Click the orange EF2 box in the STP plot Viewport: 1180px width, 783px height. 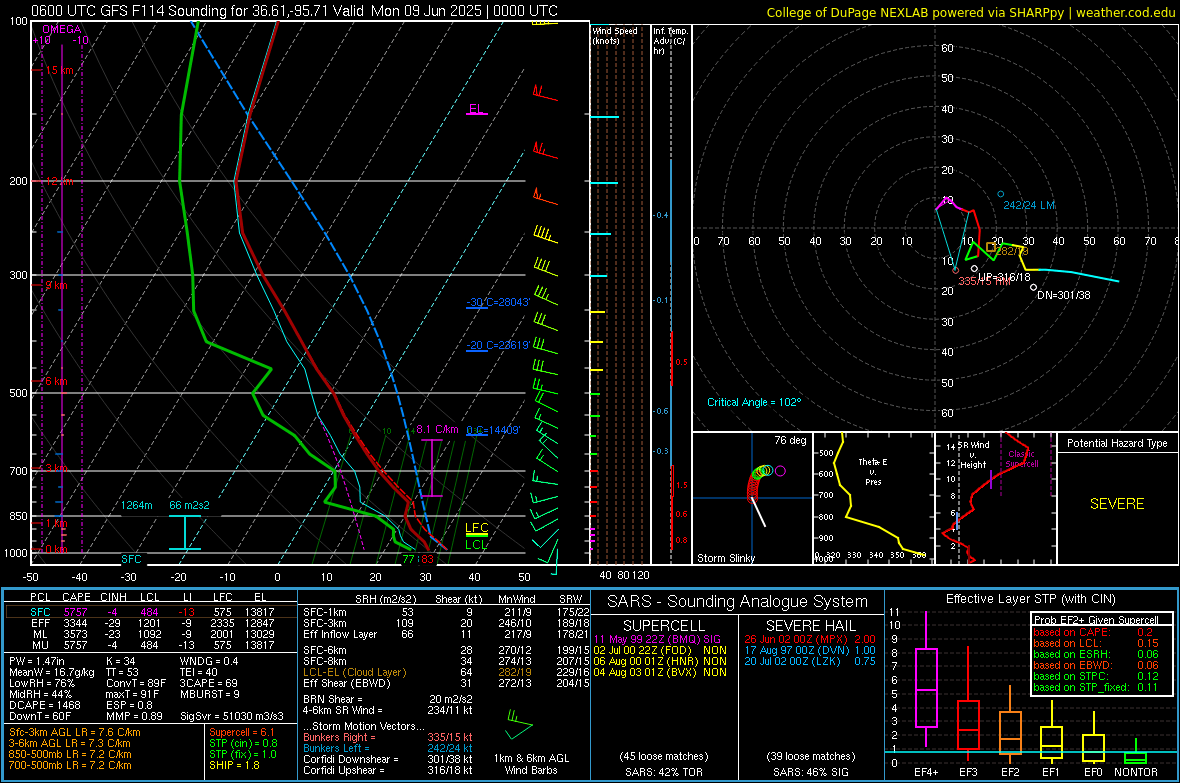tap(1010, 733)
